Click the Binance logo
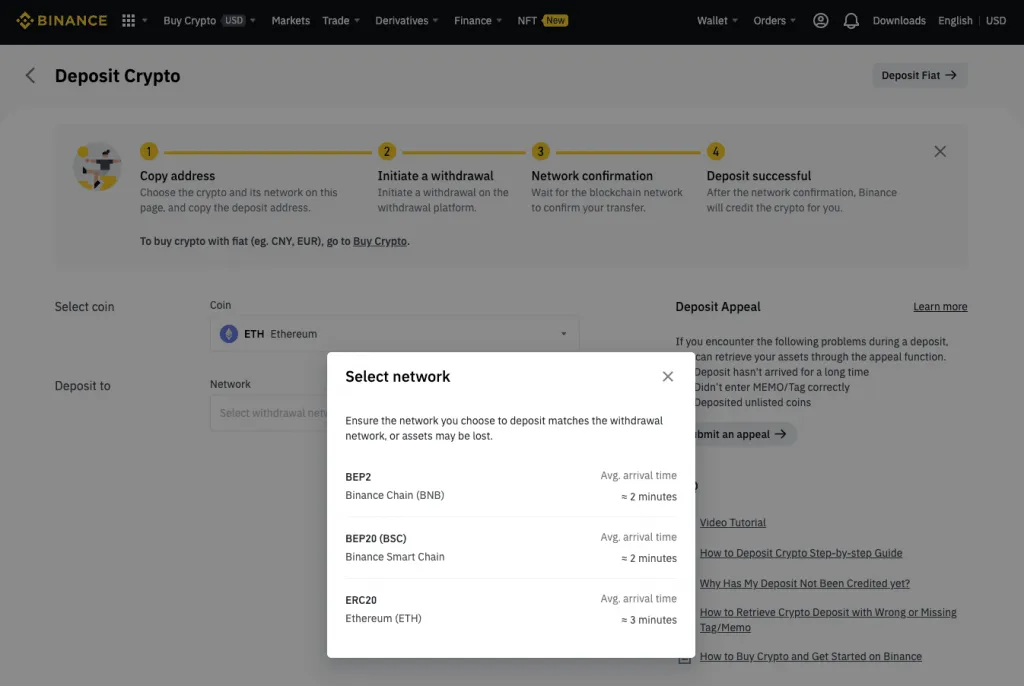Image resolution: width=1024 pixels, height=686 pixels. coord(61,20)
